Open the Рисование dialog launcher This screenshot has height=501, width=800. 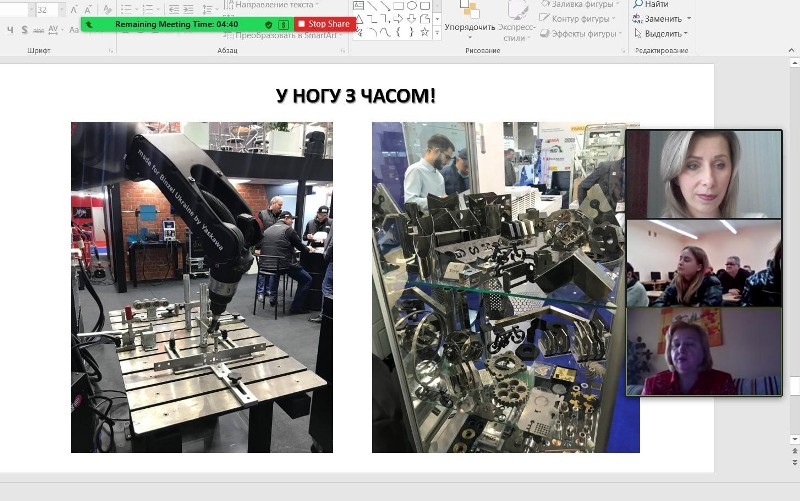click(623, 51)
